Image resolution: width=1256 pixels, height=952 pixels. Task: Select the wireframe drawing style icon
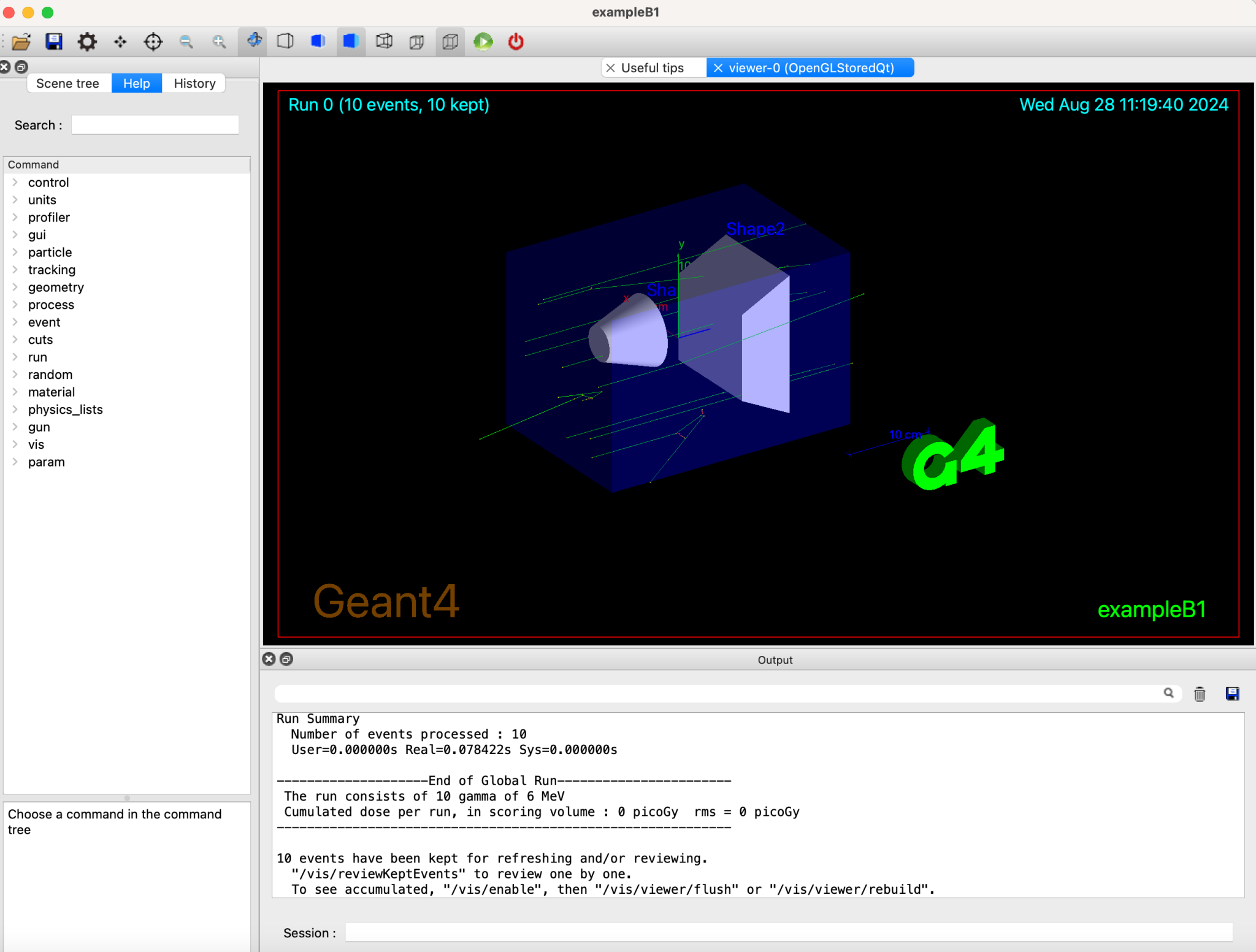285,41
